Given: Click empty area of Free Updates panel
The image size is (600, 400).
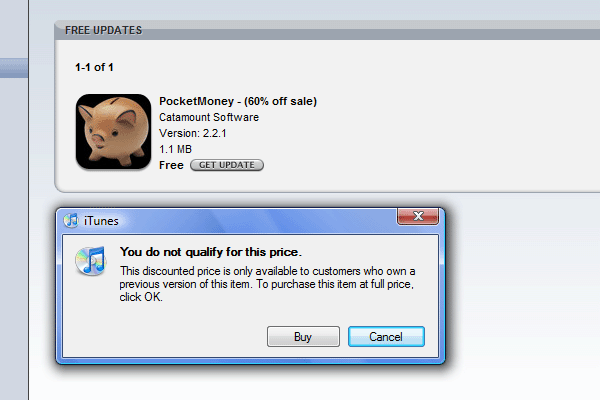Looking at the screenshot, I should pyautogui.click(x=440, y=115).
